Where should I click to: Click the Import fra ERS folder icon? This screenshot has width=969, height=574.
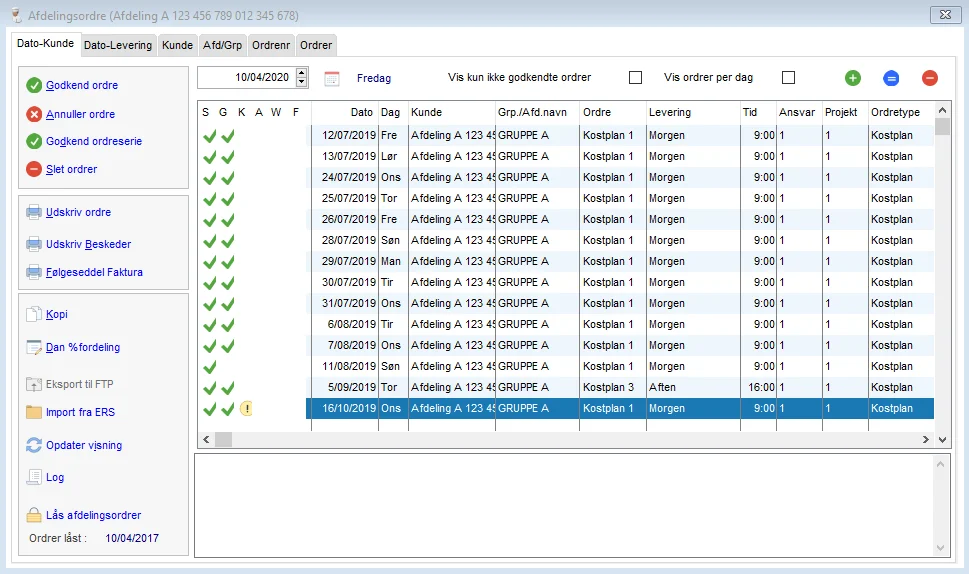click(x=34, y=412)
